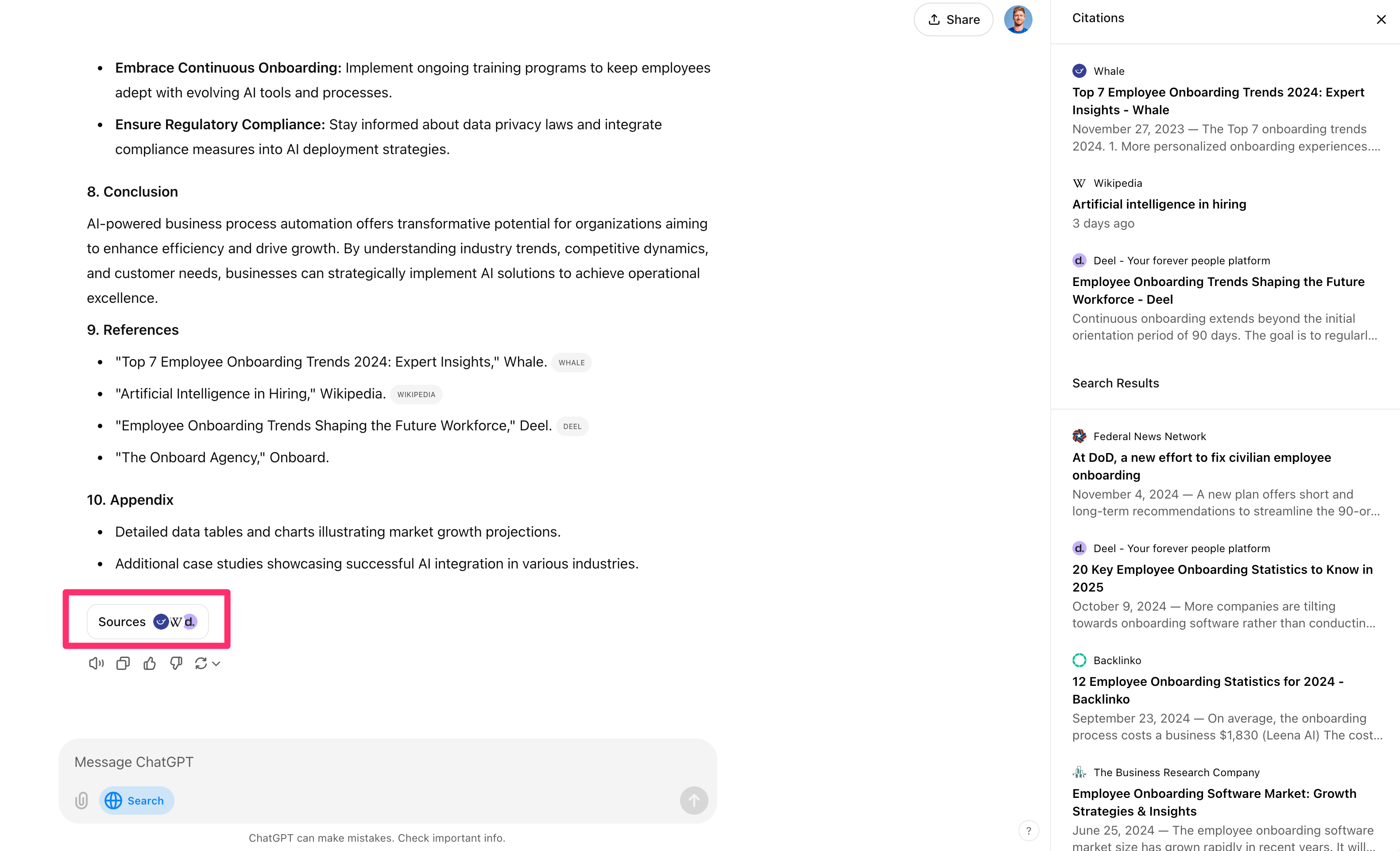Open the regenerate response dropdown
The height and width of the screenshot is (851, 1400).
pos(207,664)
